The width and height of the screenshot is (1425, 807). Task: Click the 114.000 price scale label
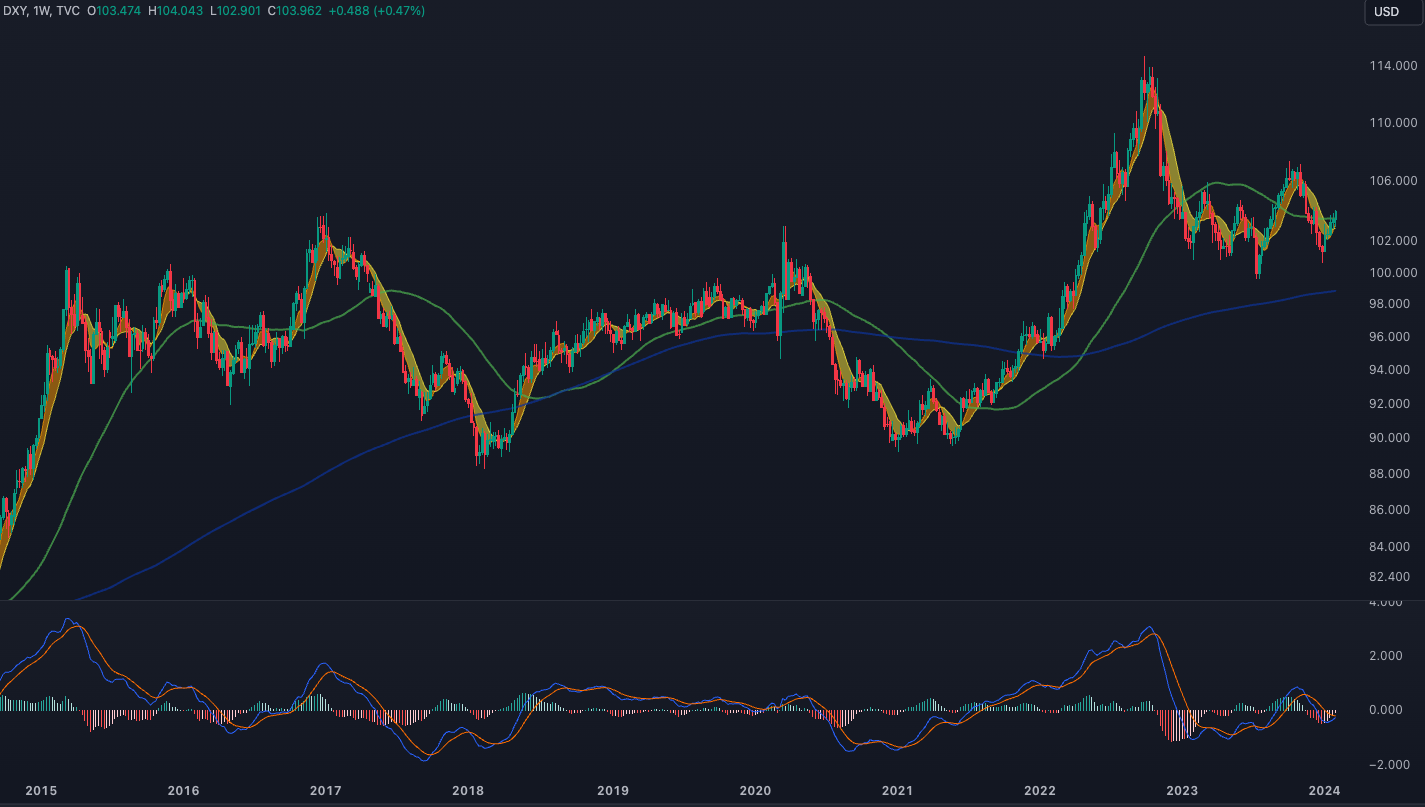click(1393, 66)
